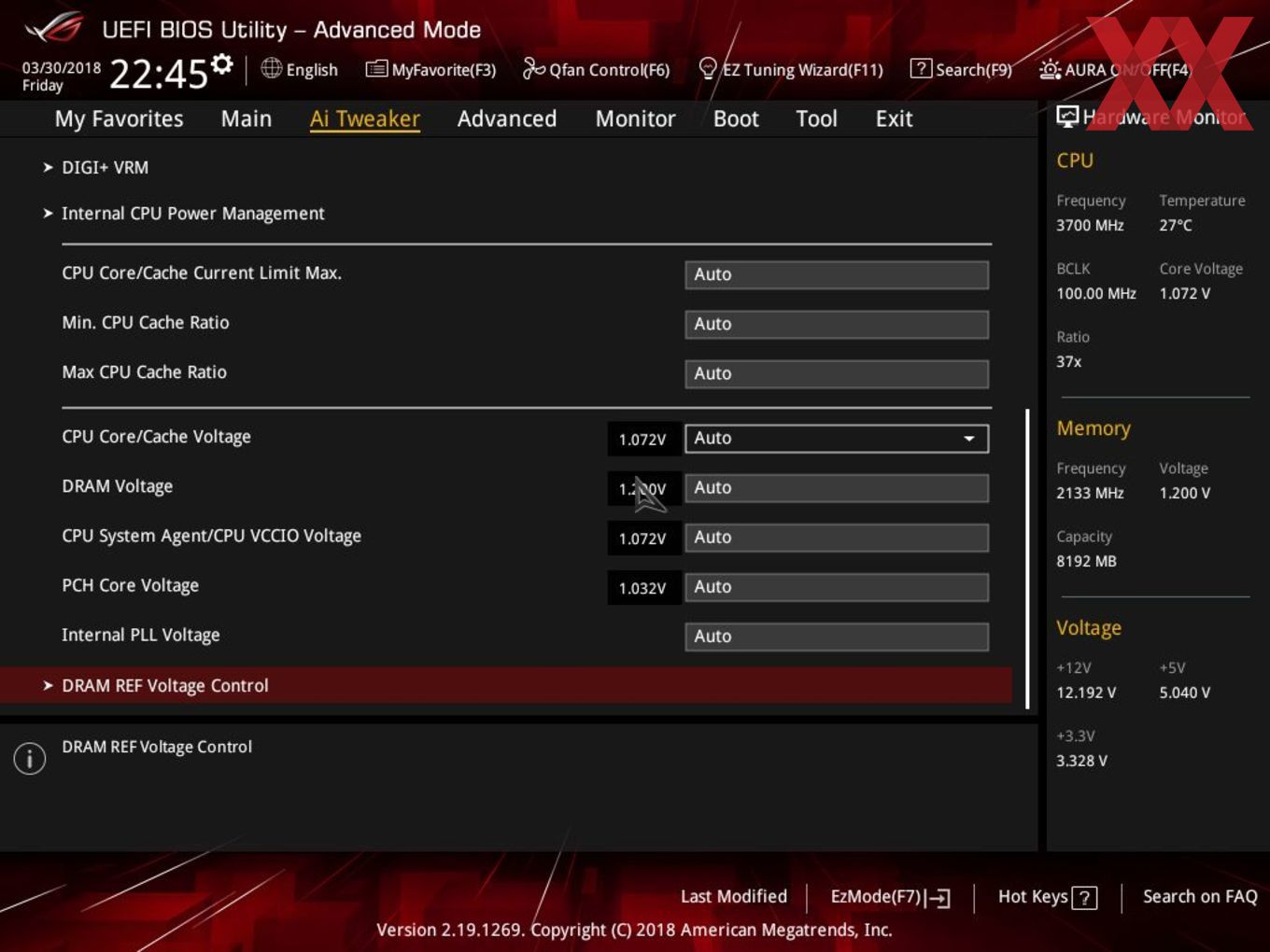Image resolution: width=1270 pixels, height=952 pixels.
Task: Click CPU System Agent/CPU VCCIO Voltage field
Action: (x=837, y=537)
